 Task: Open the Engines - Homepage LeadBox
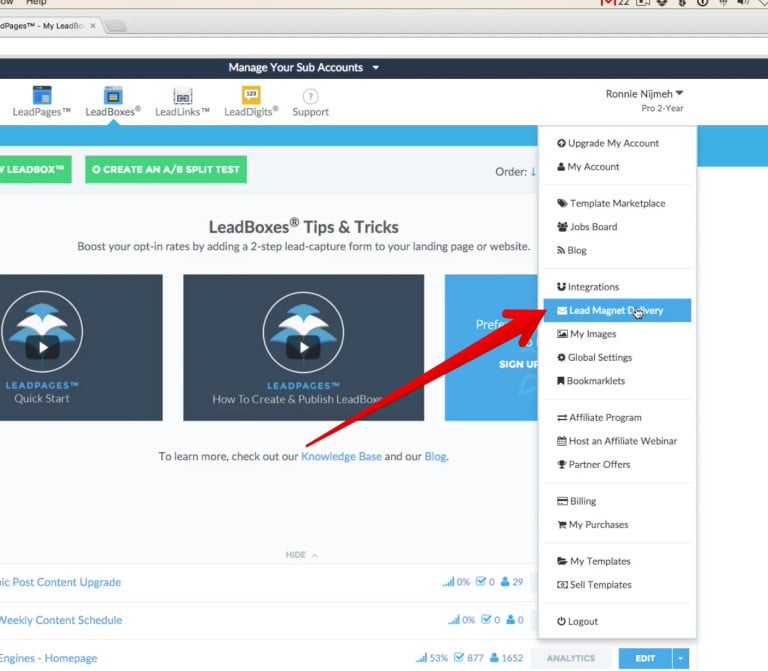click(48, 658)
